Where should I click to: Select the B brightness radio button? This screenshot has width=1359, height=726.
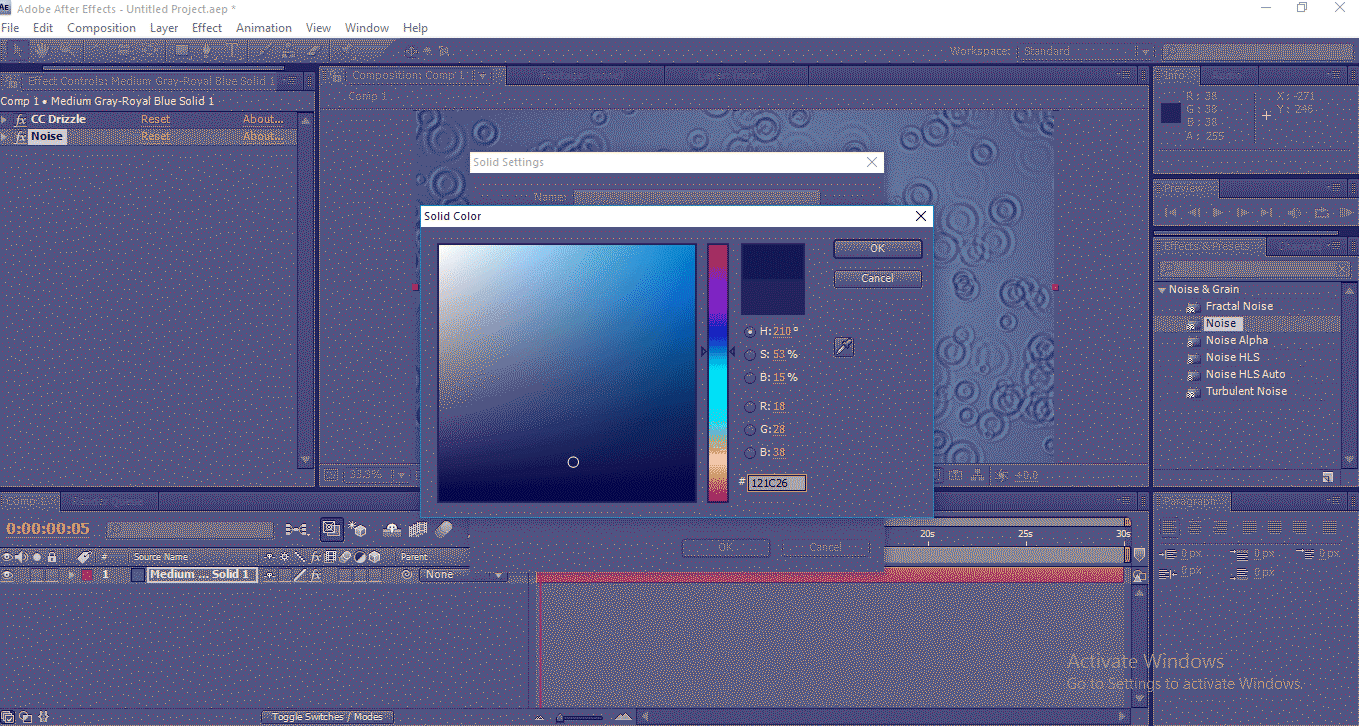[x=750, y=378]
